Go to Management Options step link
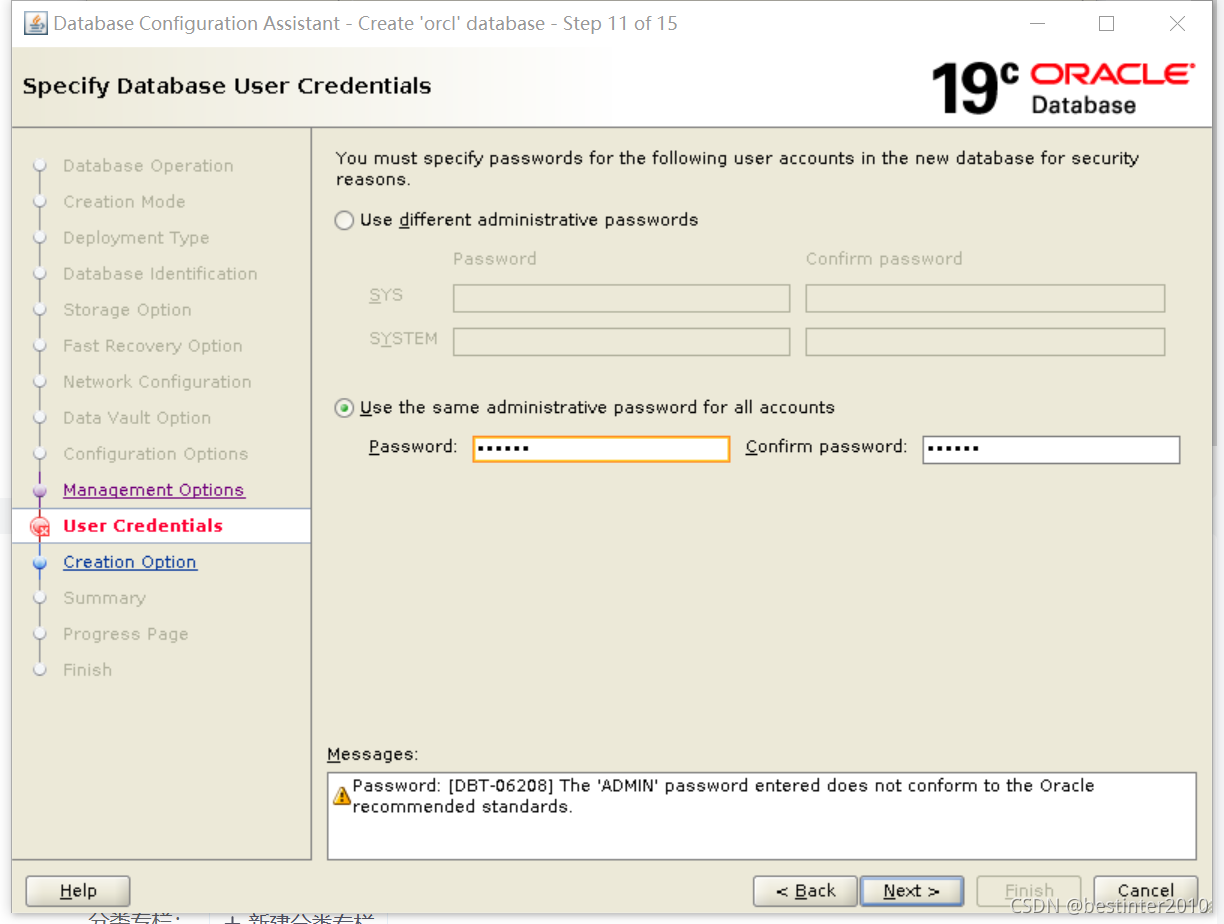This screenshot has height=924, width=1224. coord(154,490)
